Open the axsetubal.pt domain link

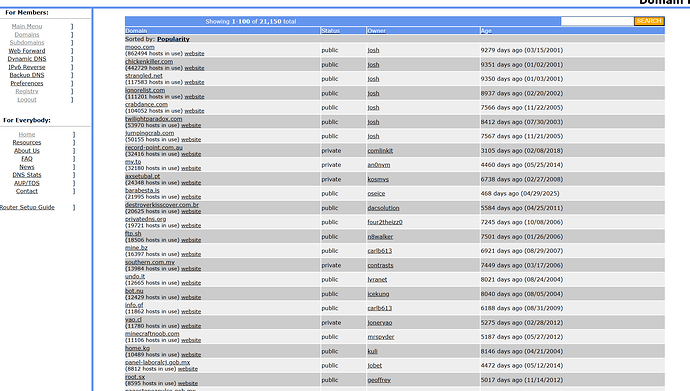pyautogui.click(x=143, y=176)
